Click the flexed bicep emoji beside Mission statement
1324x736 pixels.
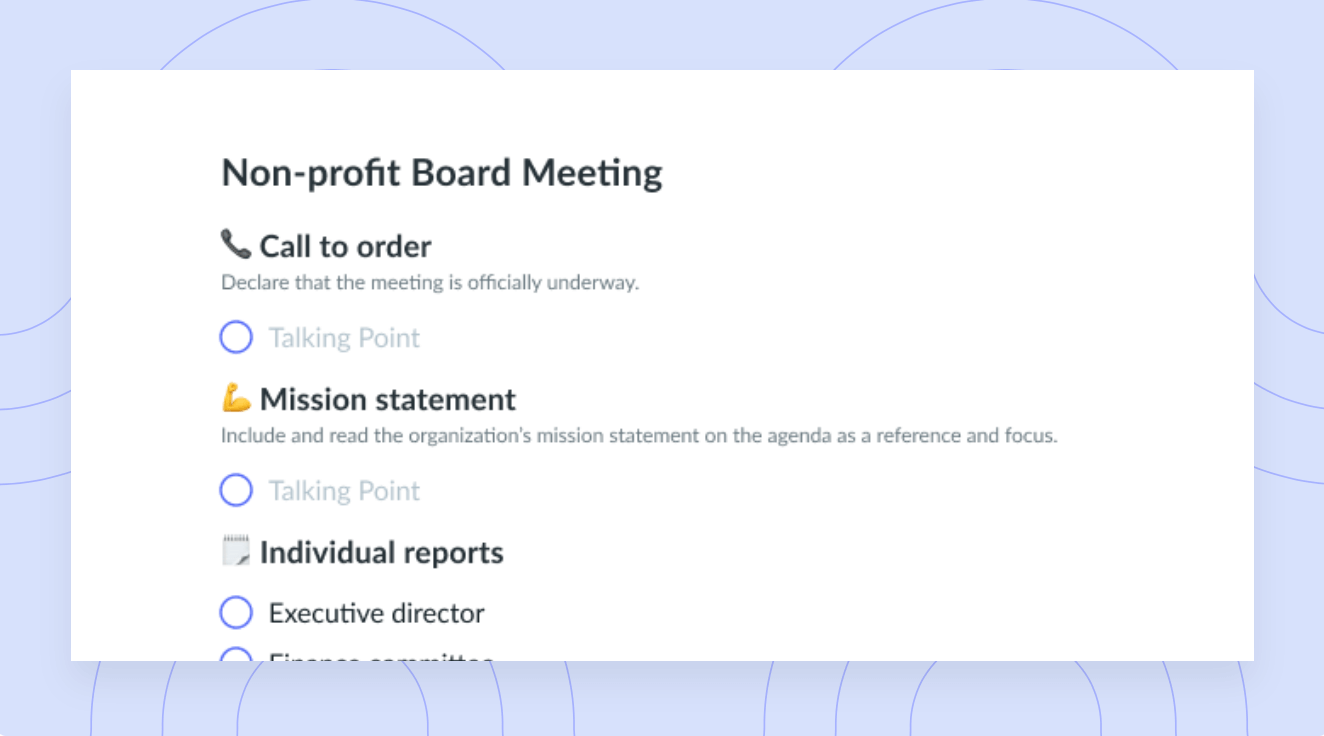[x=236, y=398]
